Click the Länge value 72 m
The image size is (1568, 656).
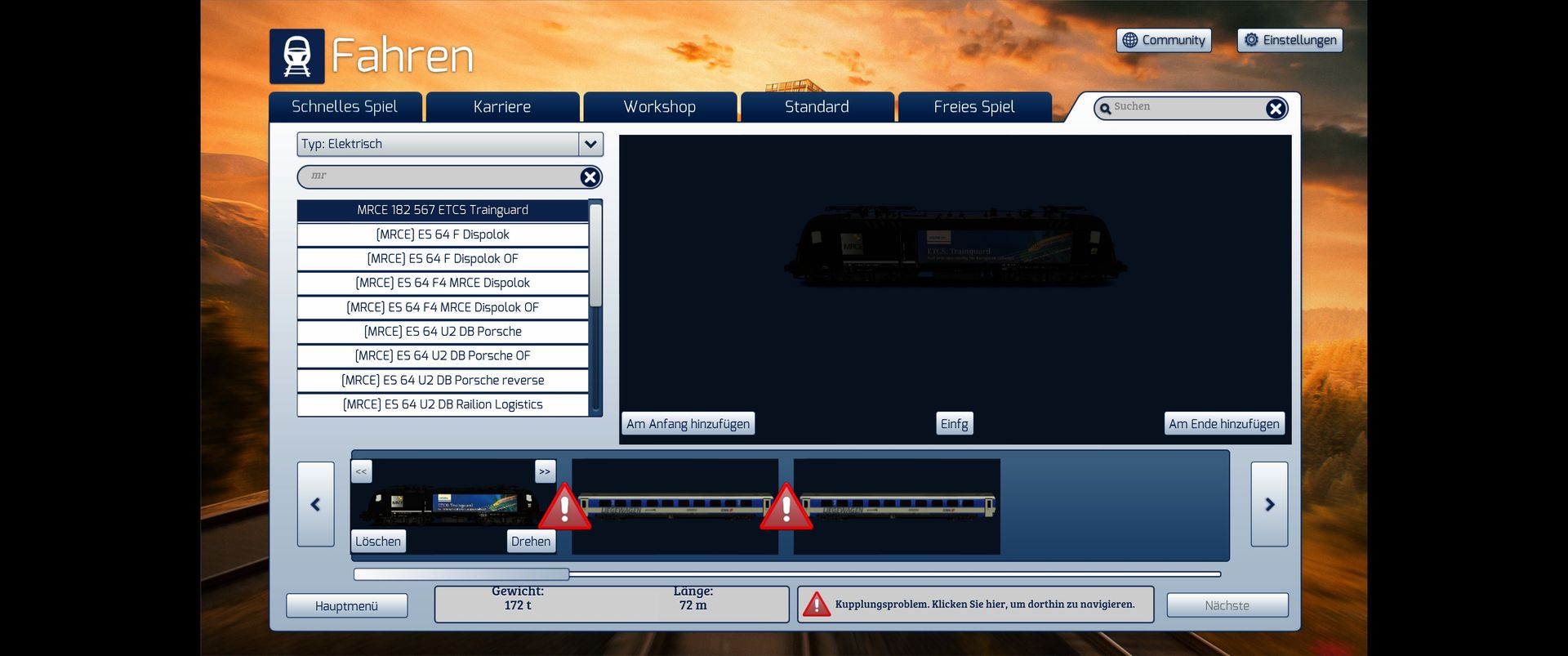tap(693, 605)
